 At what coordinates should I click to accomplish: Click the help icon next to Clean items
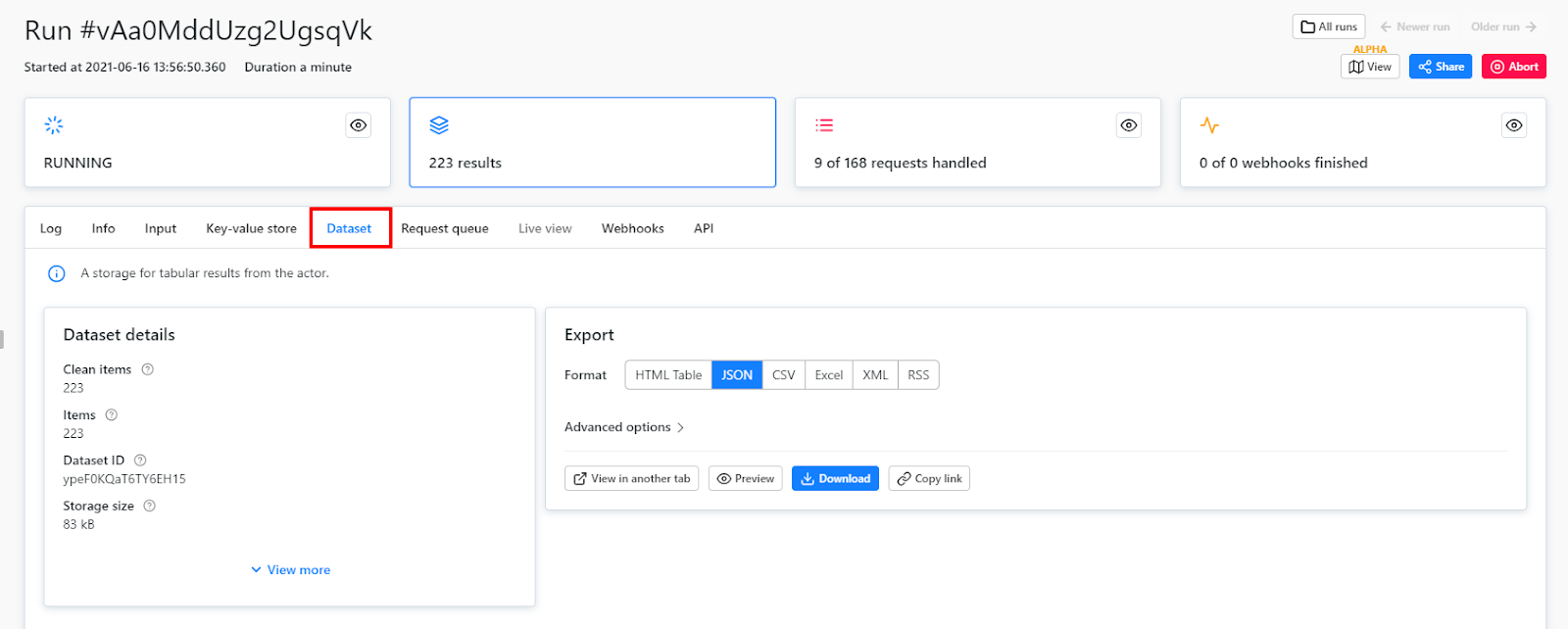(148, 369)
